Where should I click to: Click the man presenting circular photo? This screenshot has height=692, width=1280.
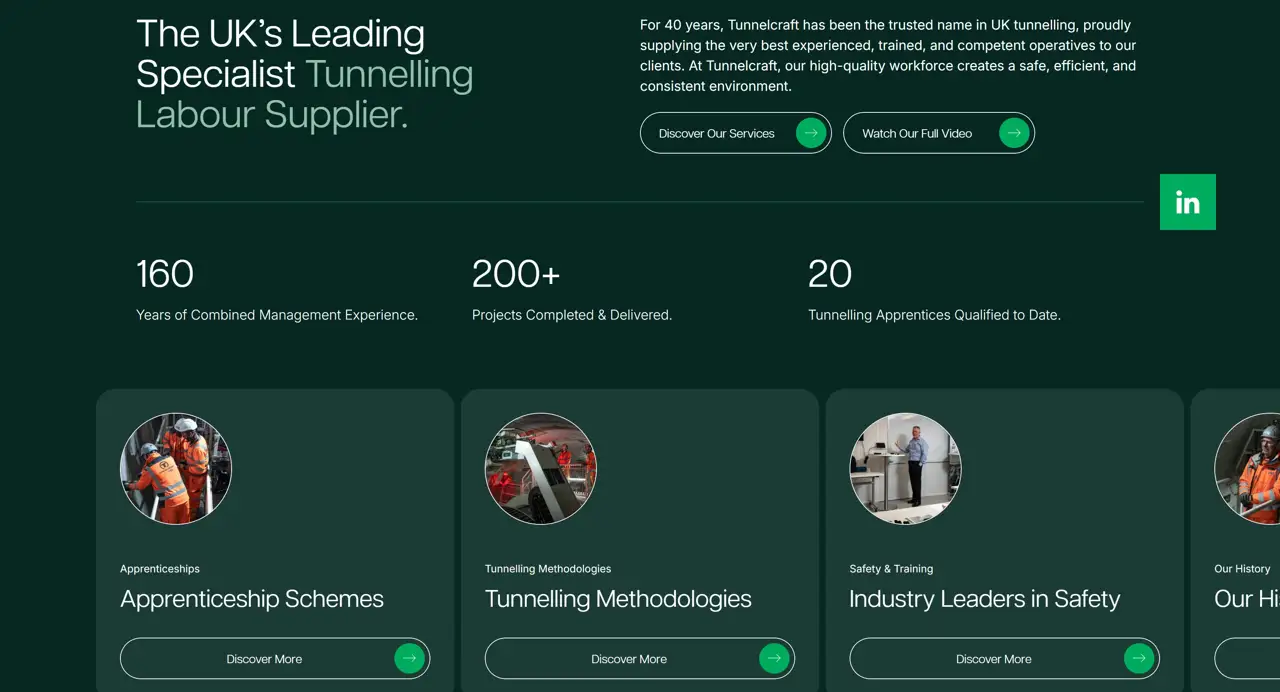coord(906,469)
